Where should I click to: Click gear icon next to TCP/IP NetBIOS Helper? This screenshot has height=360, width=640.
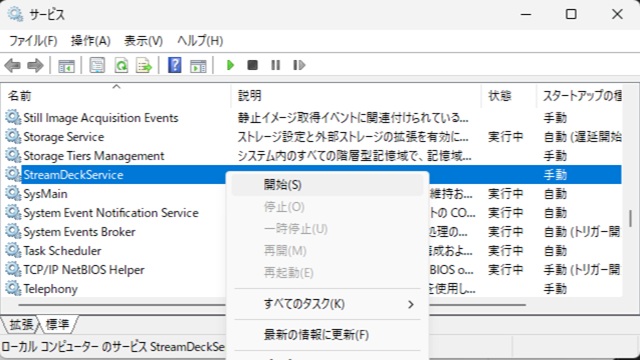(x=13, y=269)
